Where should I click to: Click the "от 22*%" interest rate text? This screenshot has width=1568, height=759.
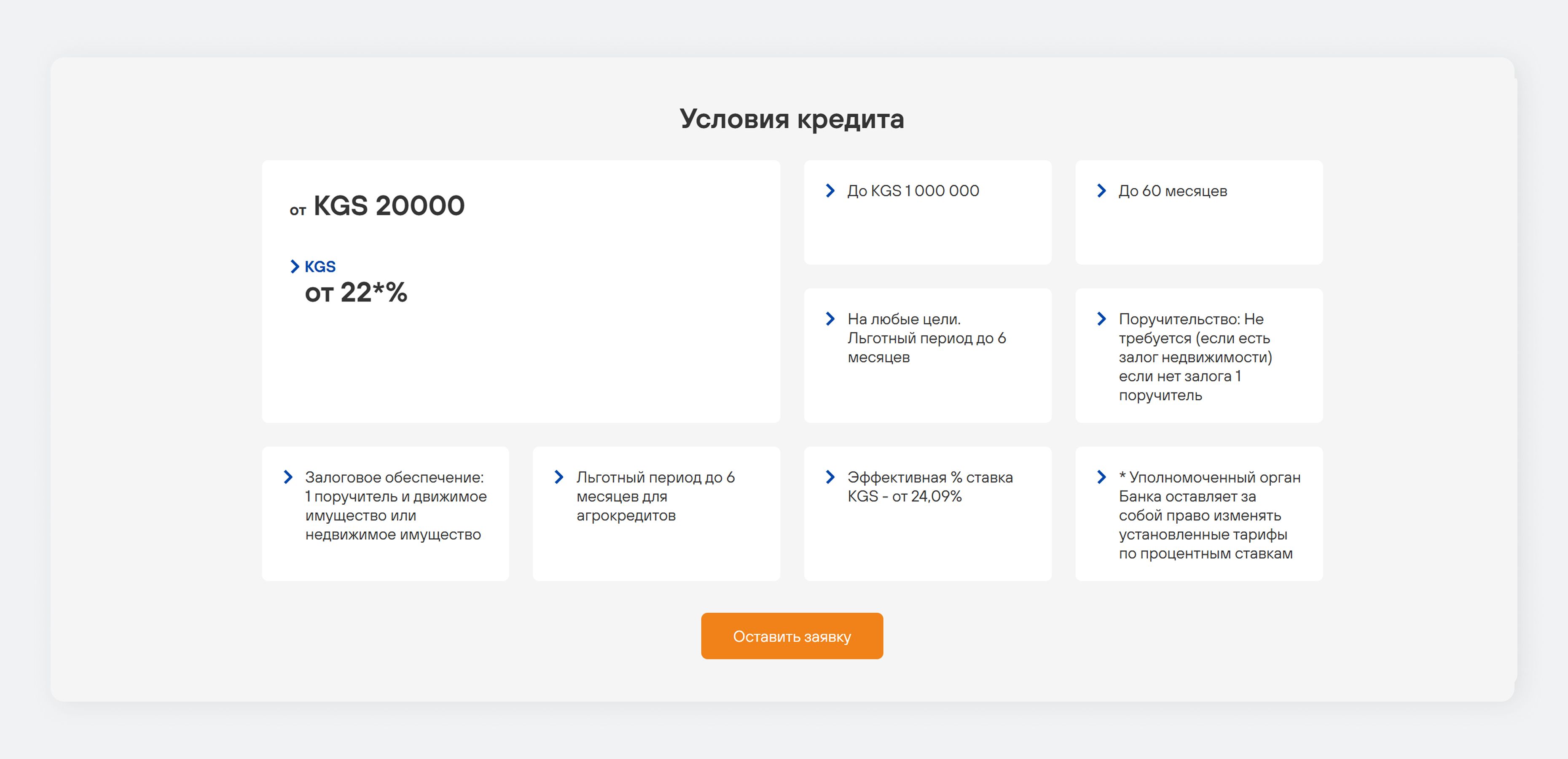(x=355, y=293)
